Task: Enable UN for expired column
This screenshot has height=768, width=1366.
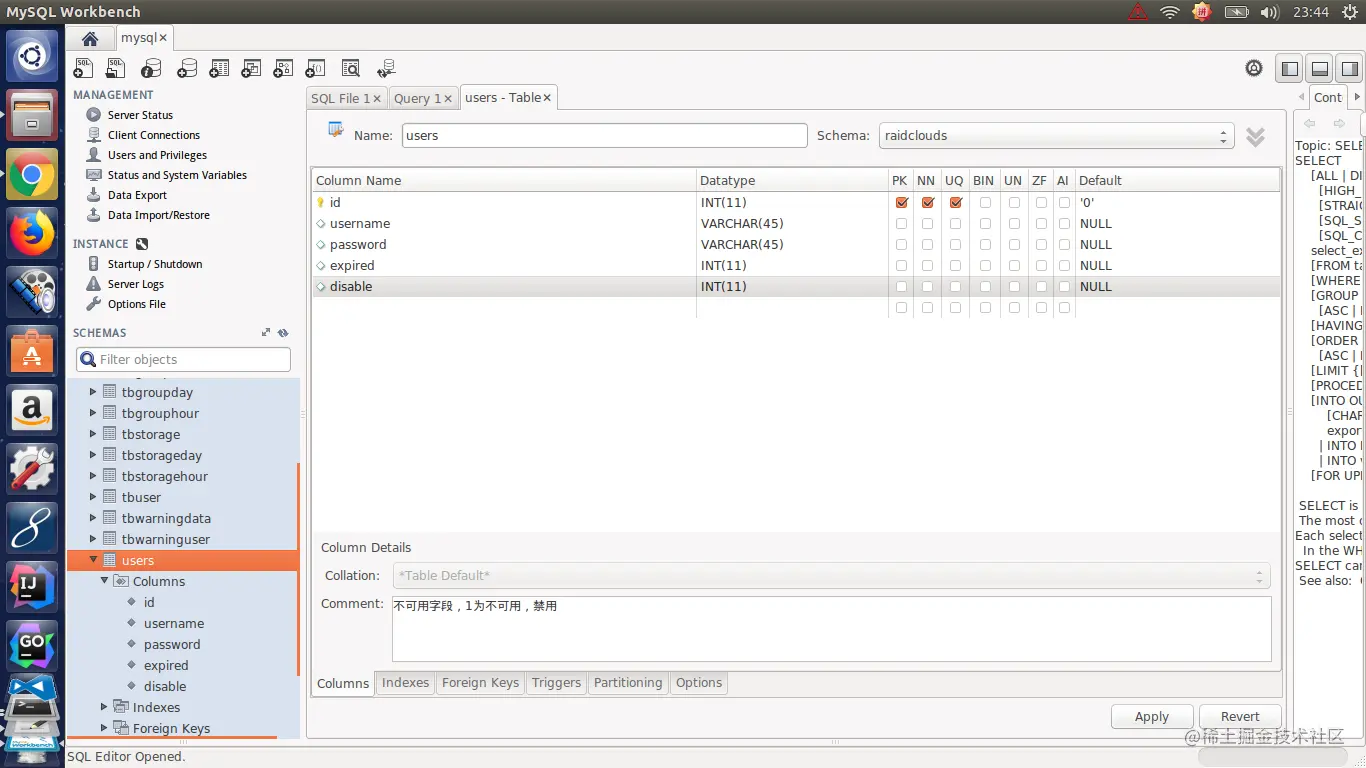Action: [1015, 265]
